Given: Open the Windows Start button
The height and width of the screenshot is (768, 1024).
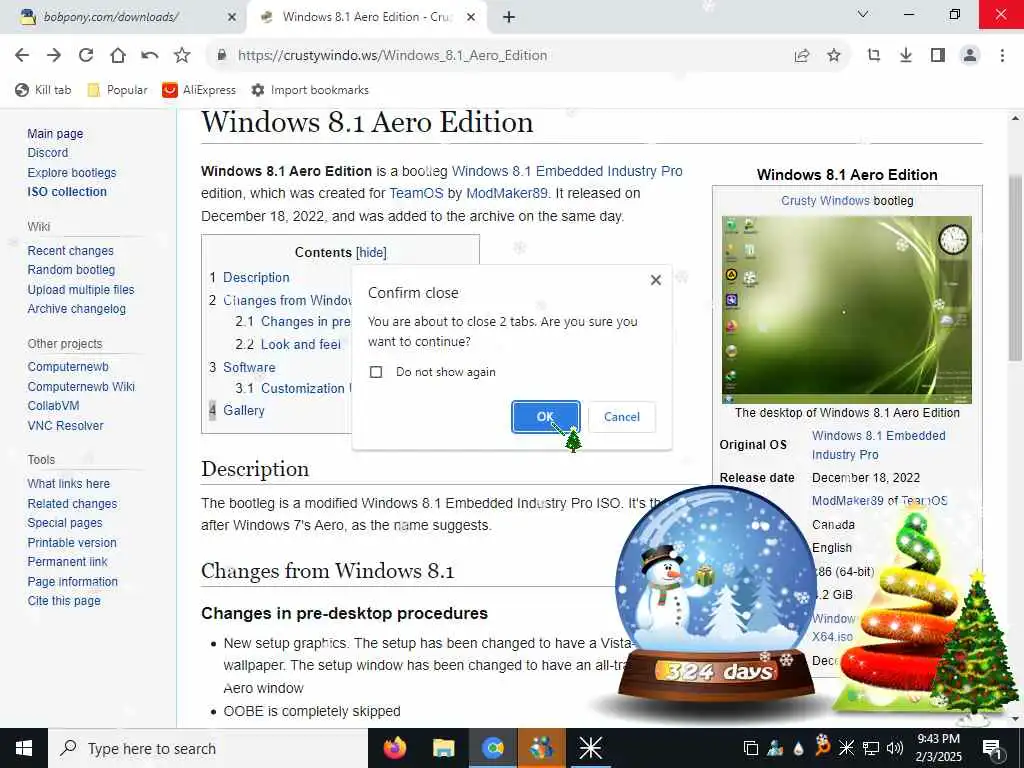Looking at the screenshot, I should [x=24, y=748].
